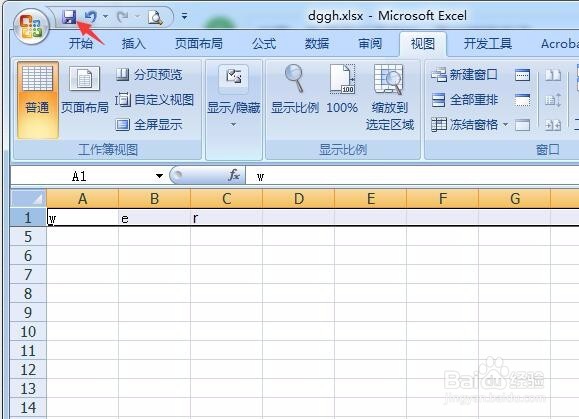Select column C header

point(227,199)
